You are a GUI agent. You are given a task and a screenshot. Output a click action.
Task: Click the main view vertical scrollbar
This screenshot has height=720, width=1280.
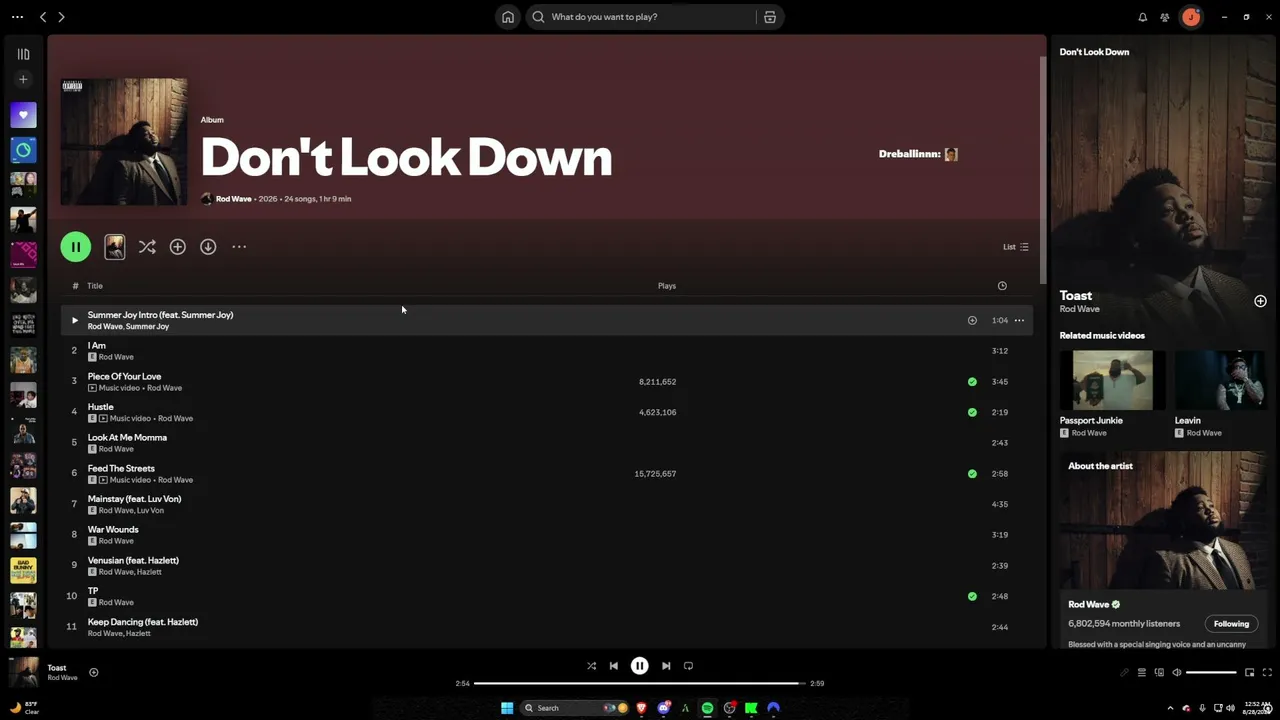tap(1043, 170)
